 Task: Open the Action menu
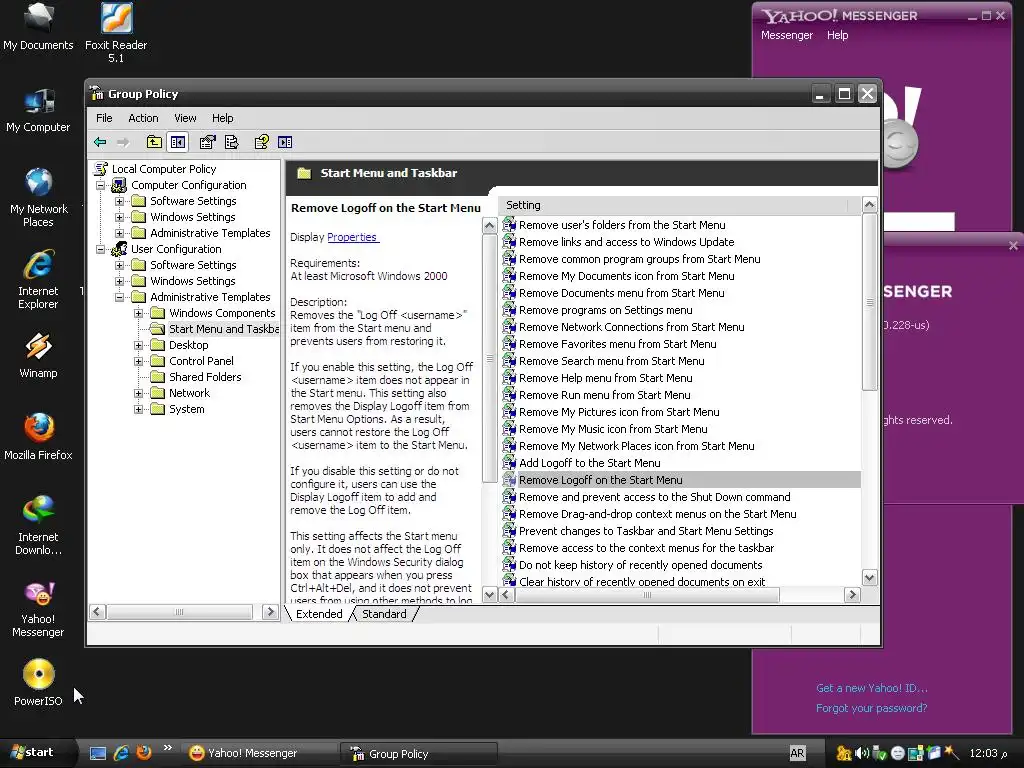(143, 118)
